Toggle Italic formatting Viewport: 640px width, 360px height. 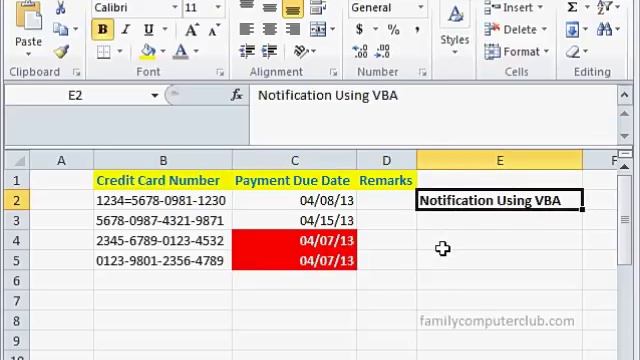[126, 30]
